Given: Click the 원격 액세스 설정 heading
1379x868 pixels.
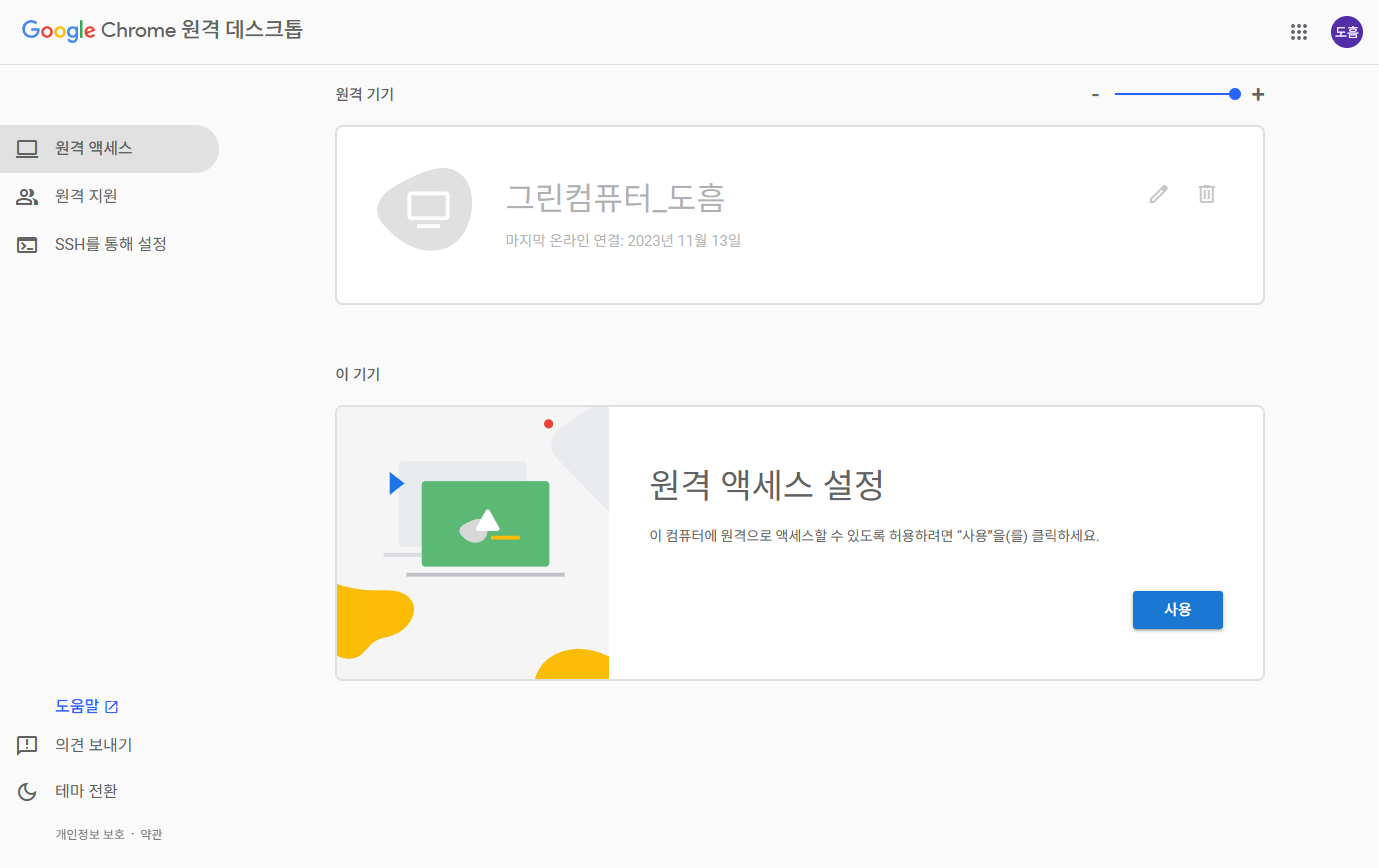Looking at the screenshot, I should tap(767, 487).
